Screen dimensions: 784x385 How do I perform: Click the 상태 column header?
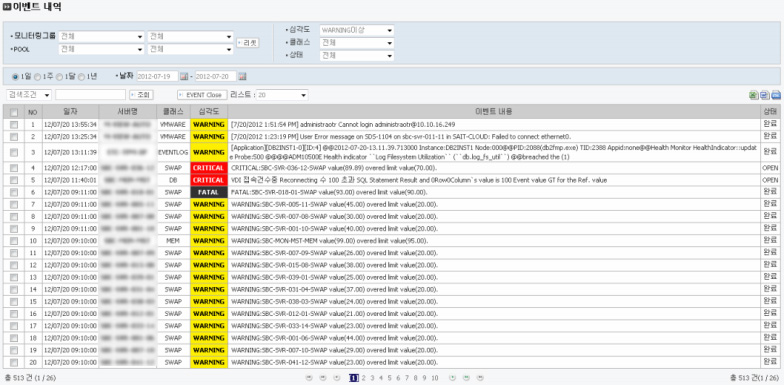770,112
